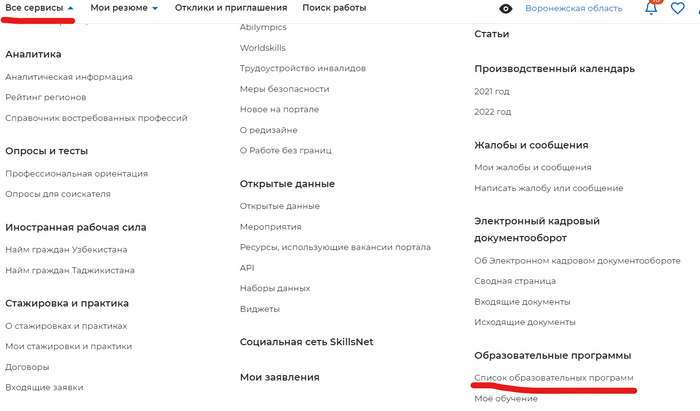Open Отклики и приглашения tab
The width and height of the screenshot is (700, 411).
tap(231, 8)
